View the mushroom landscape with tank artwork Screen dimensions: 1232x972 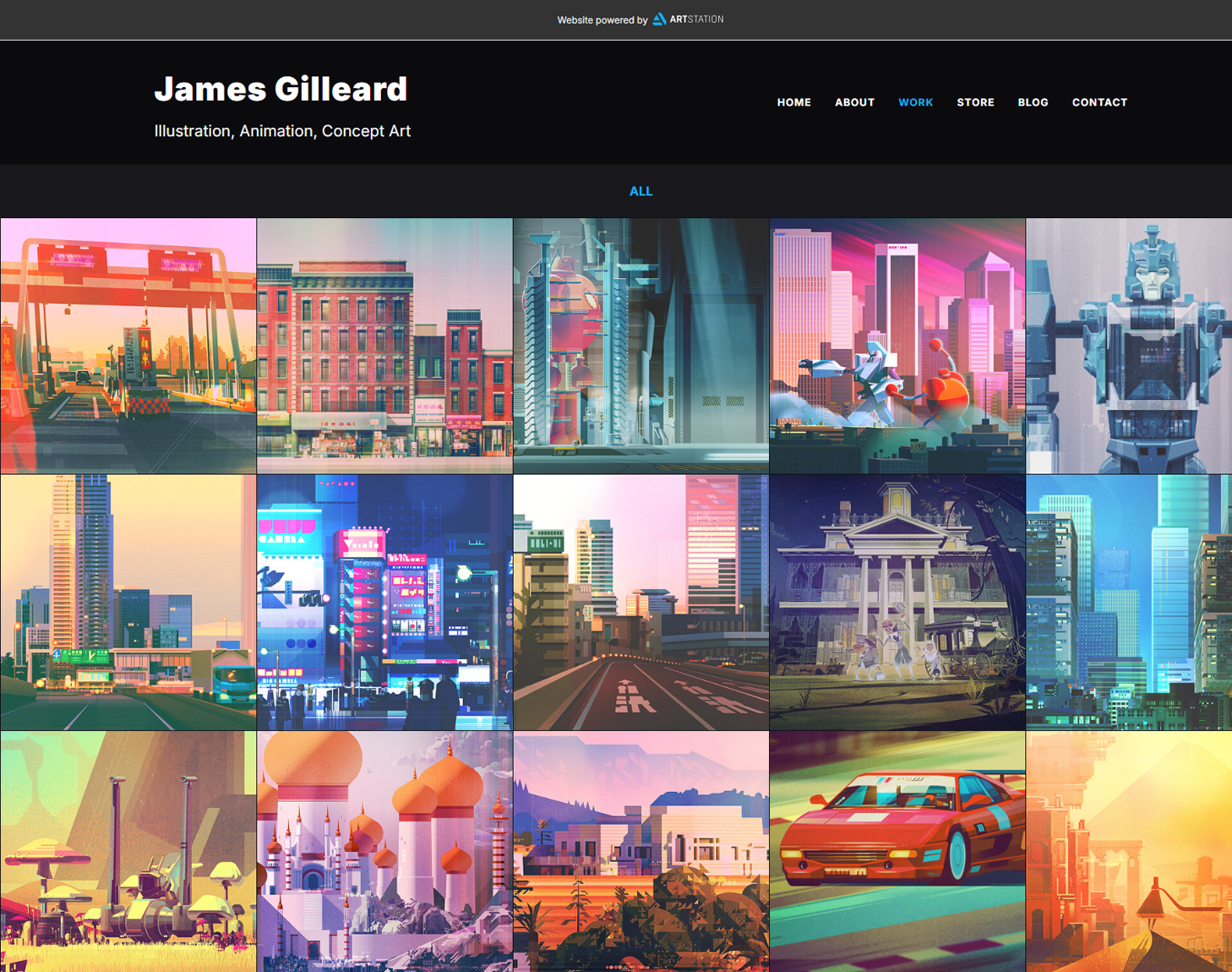coord(128,851)
